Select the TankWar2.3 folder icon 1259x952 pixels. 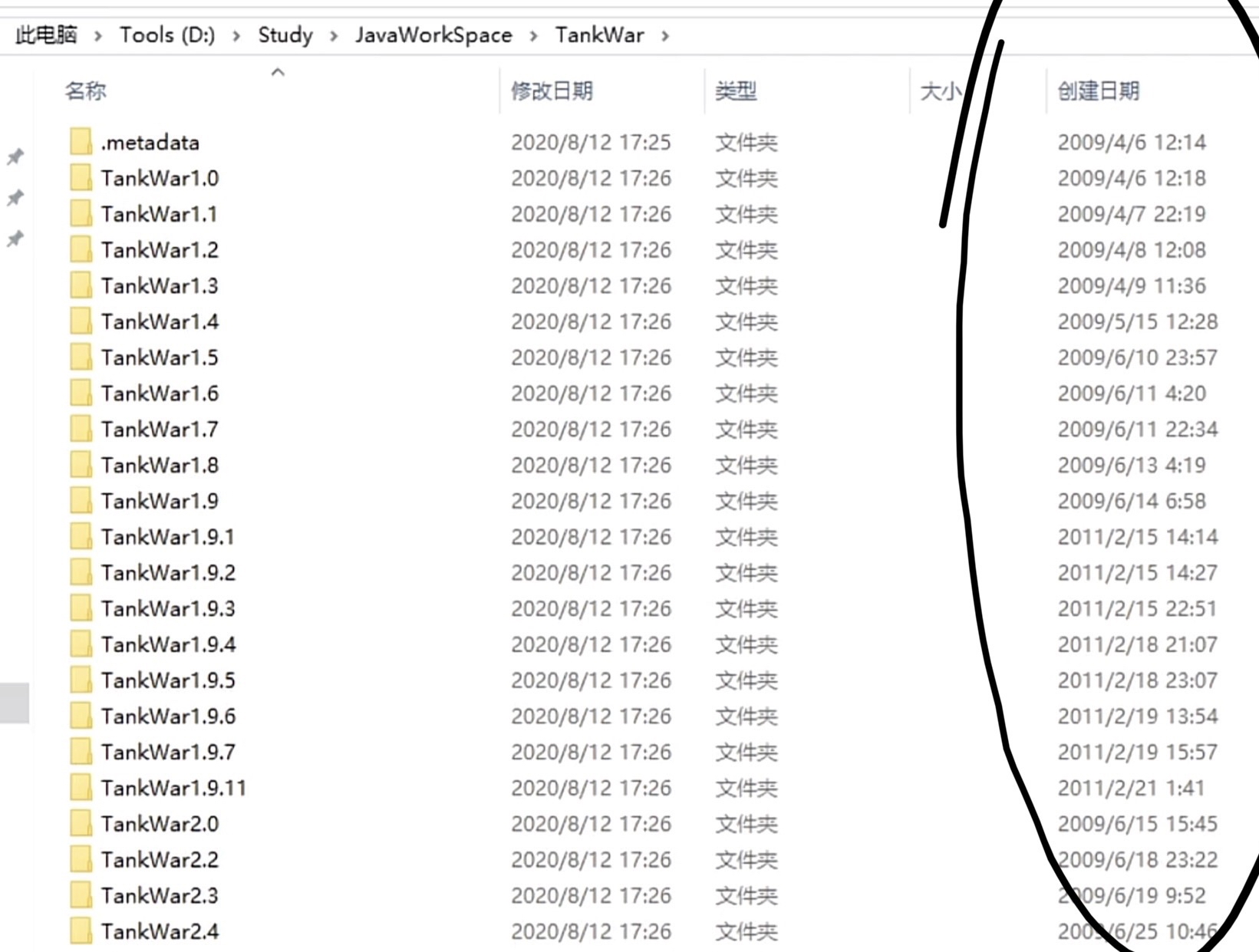[81, 895]
